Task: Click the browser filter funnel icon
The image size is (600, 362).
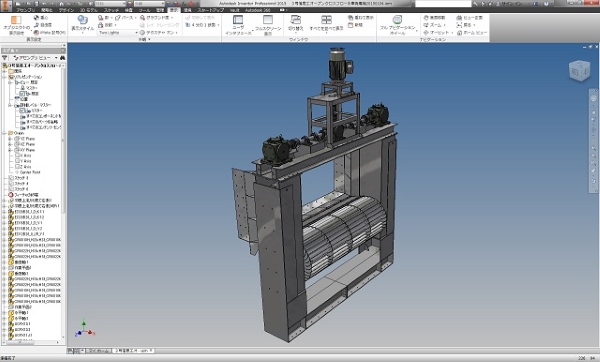Action: pyautogui.click(x=5, y=58)
